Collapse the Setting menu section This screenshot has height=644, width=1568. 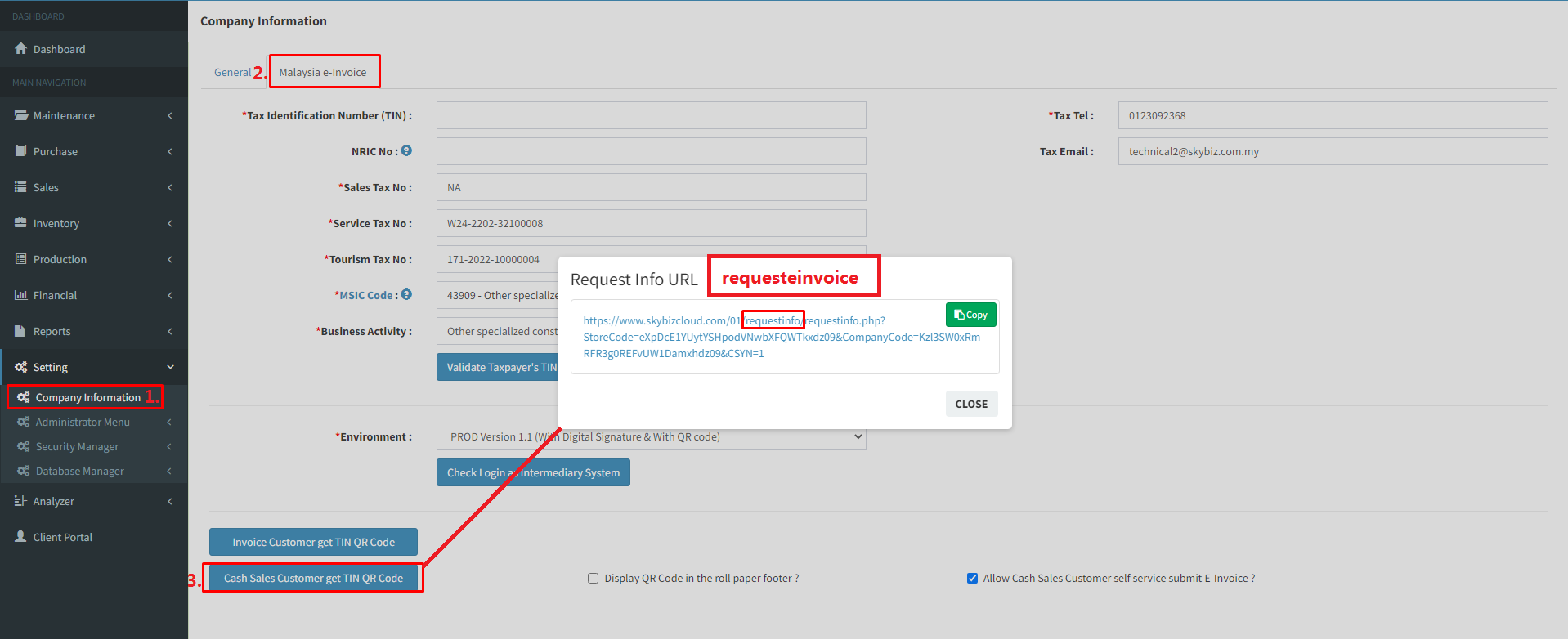pyautogui.click(x=170, y=367)
